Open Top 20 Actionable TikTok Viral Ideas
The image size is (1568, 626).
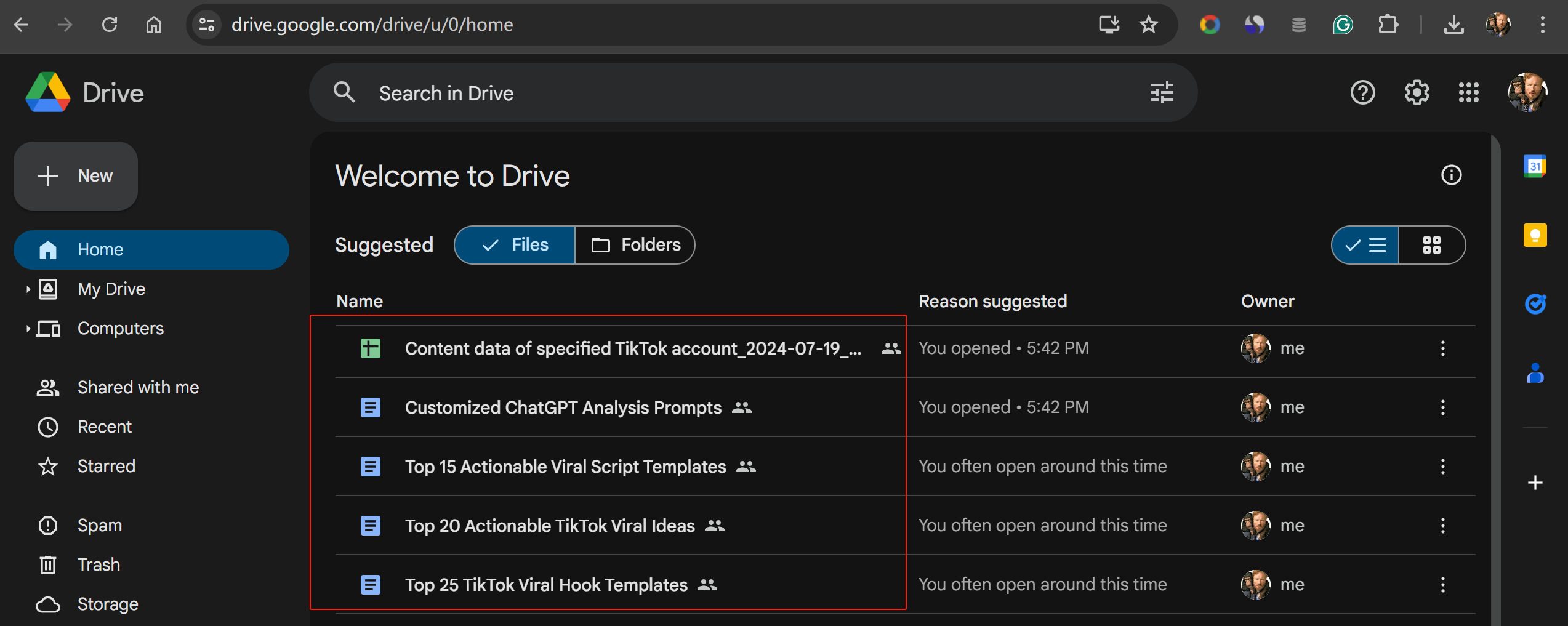click(x=549, y=526)
